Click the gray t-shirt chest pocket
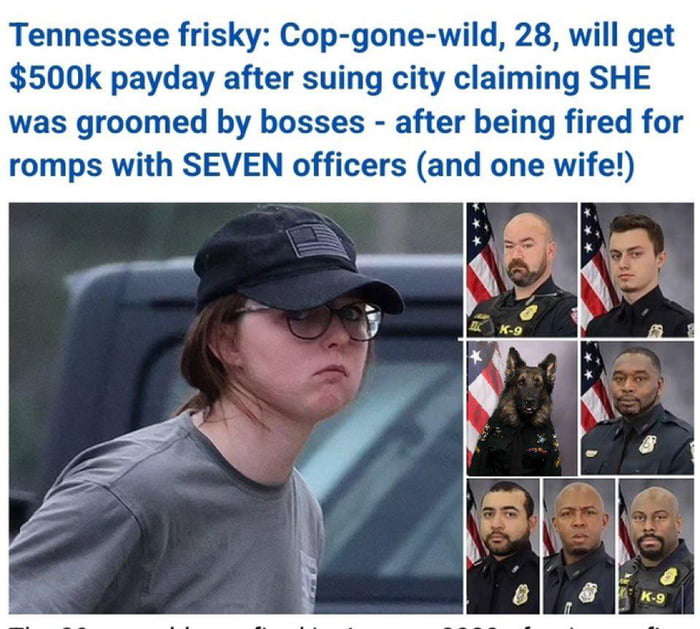The width and height of the screenshot is (700, 629). pos(309,576)
